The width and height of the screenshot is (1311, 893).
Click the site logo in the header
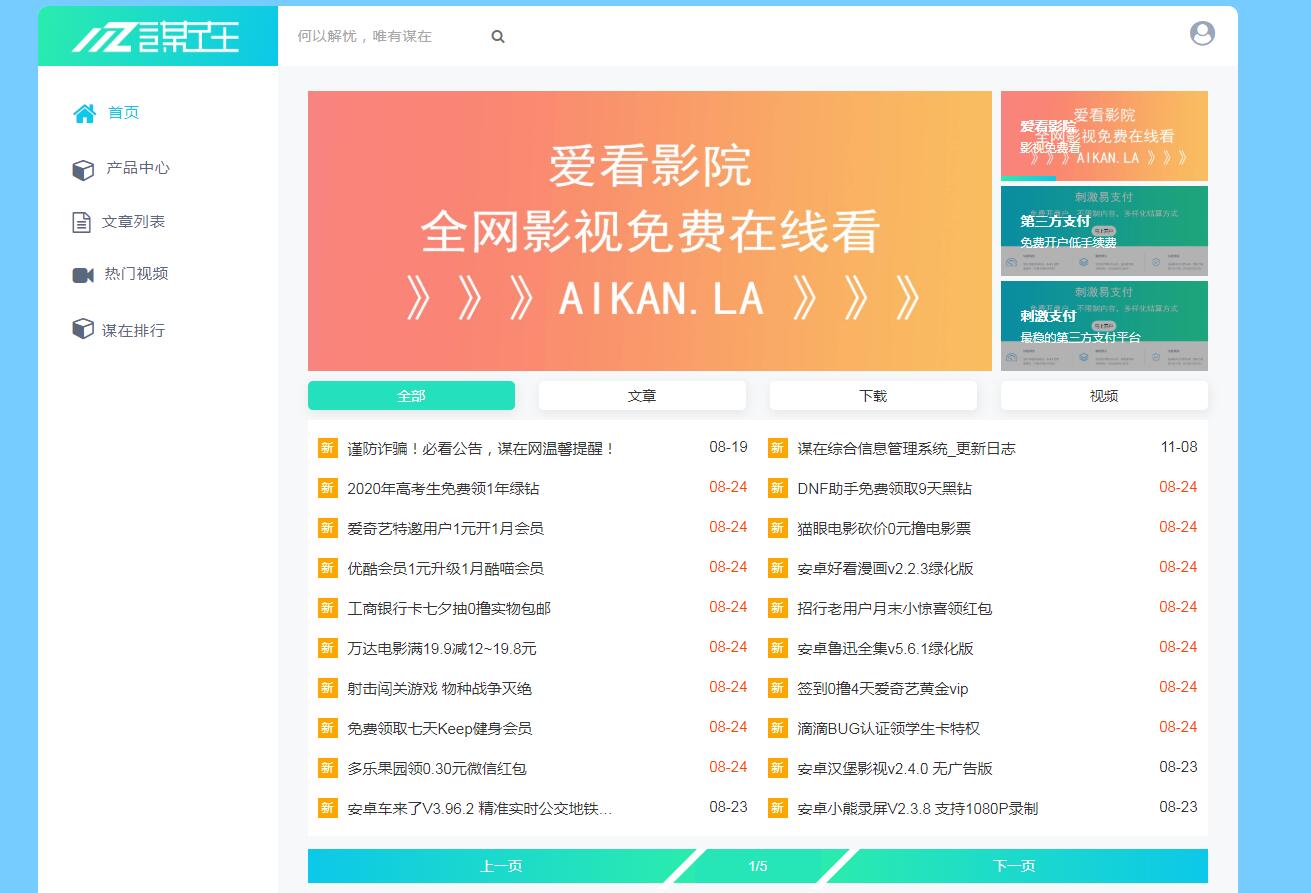[x=157, y=37]
